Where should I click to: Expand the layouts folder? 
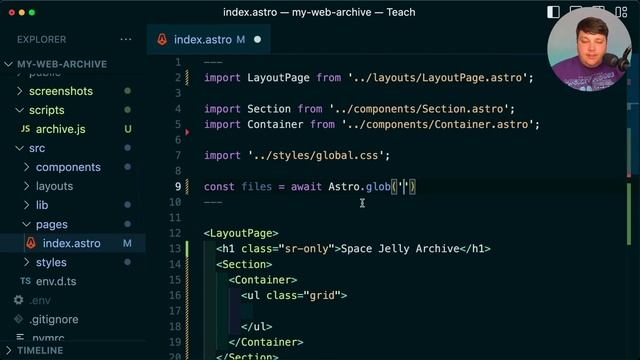click(54, 186)
